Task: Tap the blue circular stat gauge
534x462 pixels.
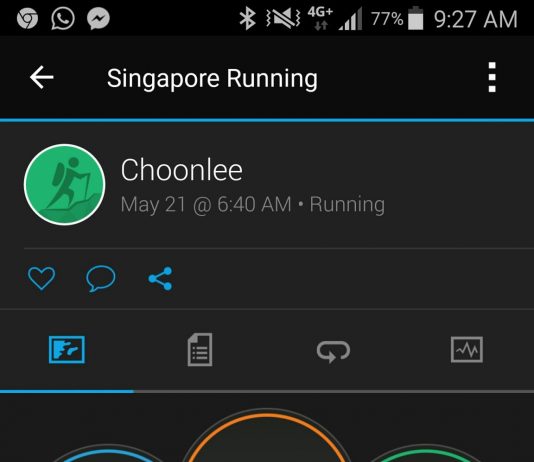Action: [107, 455]
